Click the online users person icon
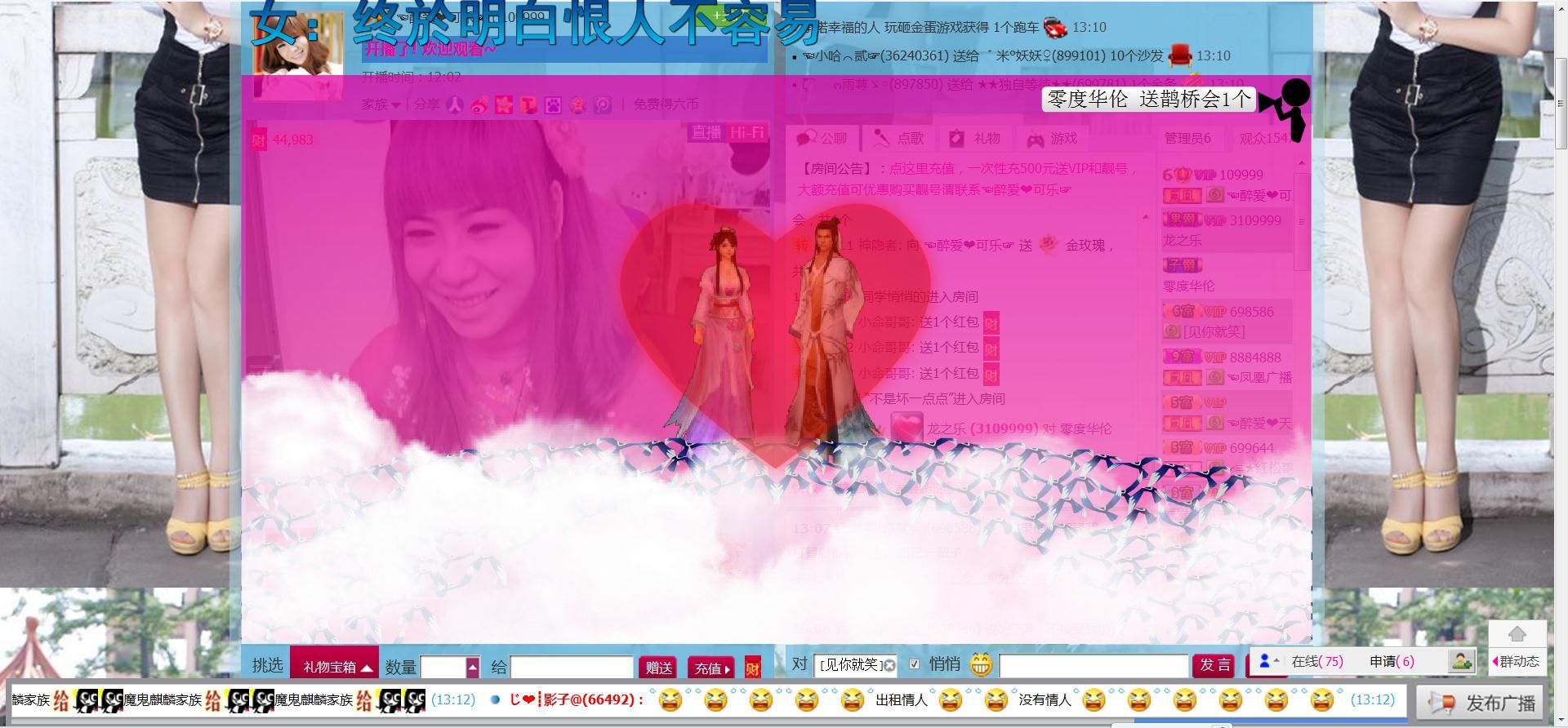This screenshot has height=728, width=1568. (x=1265, y=661)
